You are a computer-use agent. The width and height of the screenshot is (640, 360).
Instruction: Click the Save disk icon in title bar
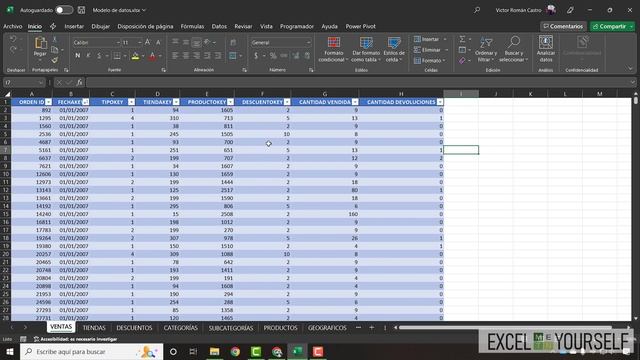tap(81, 10)
